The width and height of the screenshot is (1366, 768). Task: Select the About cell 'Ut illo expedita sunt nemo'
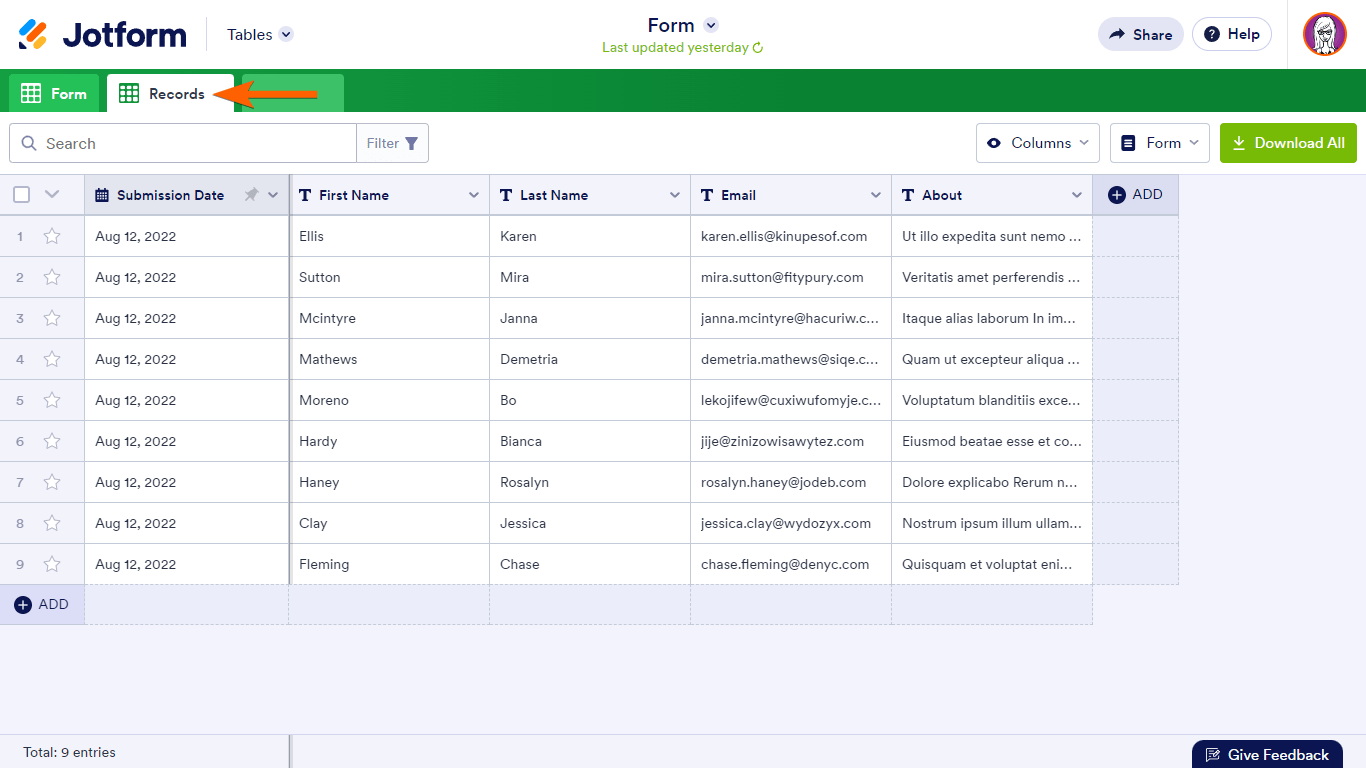click(992, 236)
